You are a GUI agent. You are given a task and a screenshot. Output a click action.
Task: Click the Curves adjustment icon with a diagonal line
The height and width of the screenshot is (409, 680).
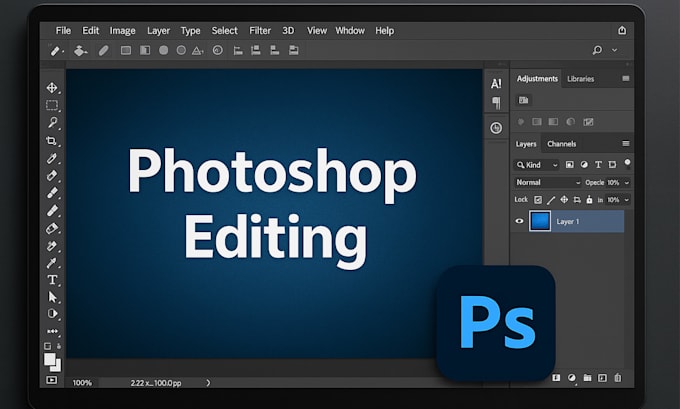point(588,122)
